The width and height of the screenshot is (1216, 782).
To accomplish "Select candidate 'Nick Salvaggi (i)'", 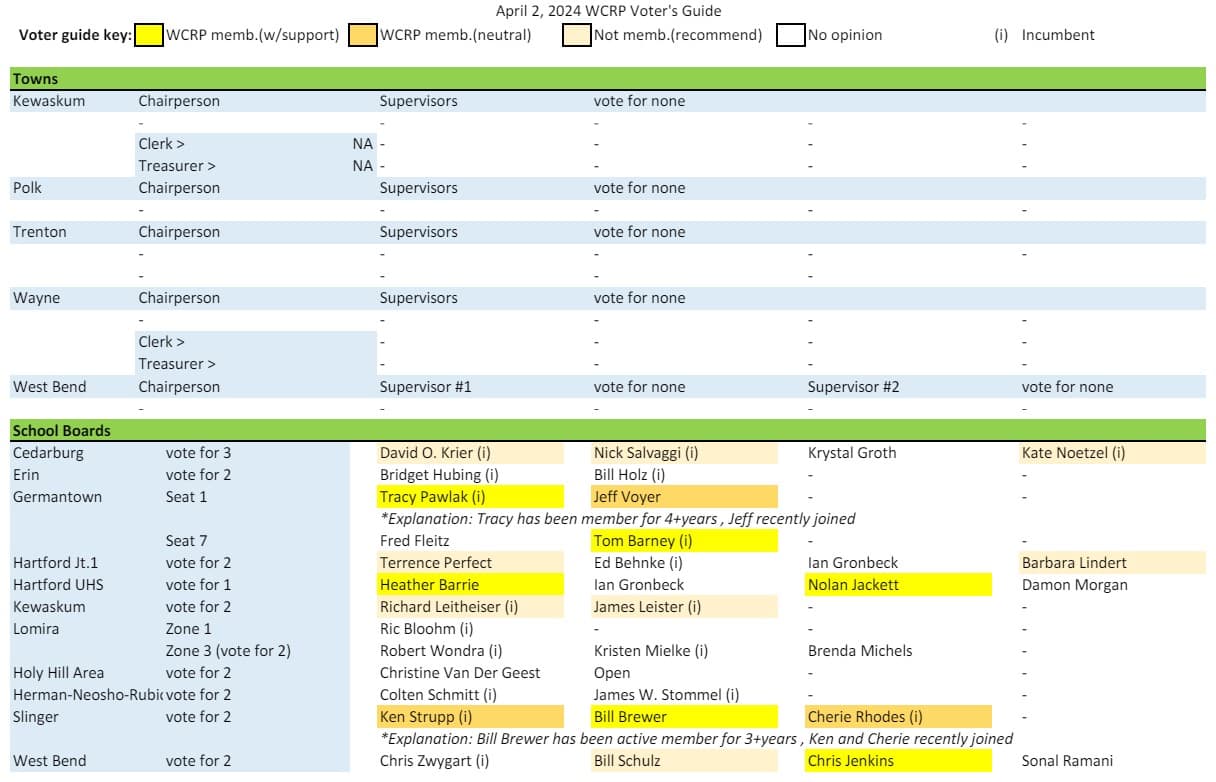I will pos(685,452).
